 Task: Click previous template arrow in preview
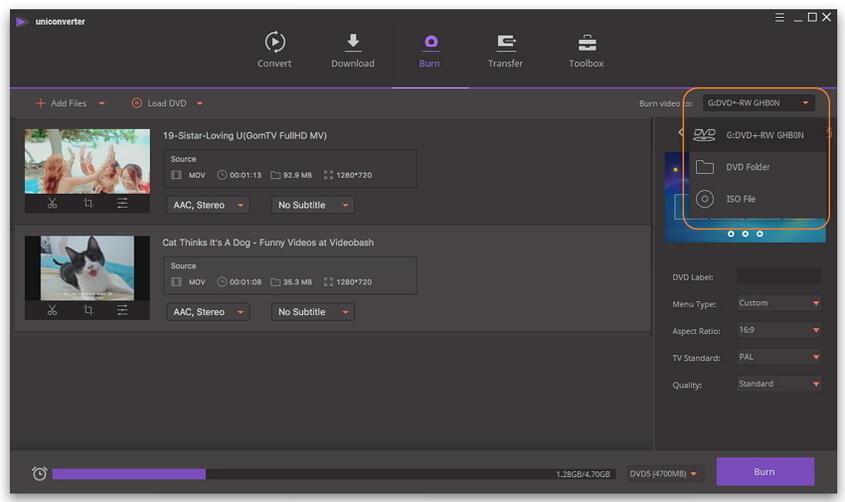(681, 132)
